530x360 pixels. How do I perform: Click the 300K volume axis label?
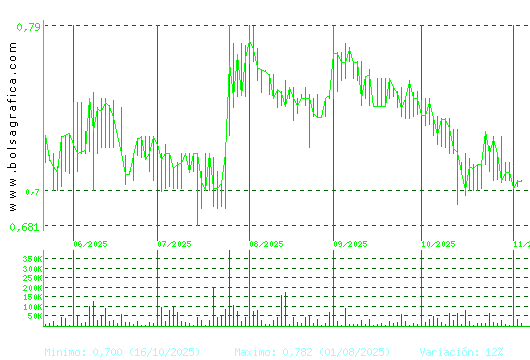tap(32, 269)
